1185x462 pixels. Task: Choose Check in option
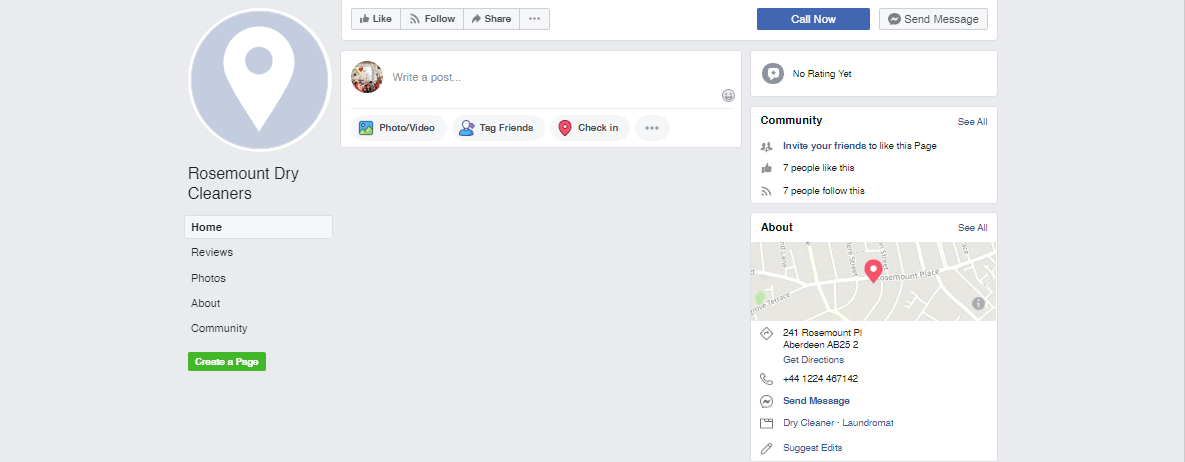589,128
